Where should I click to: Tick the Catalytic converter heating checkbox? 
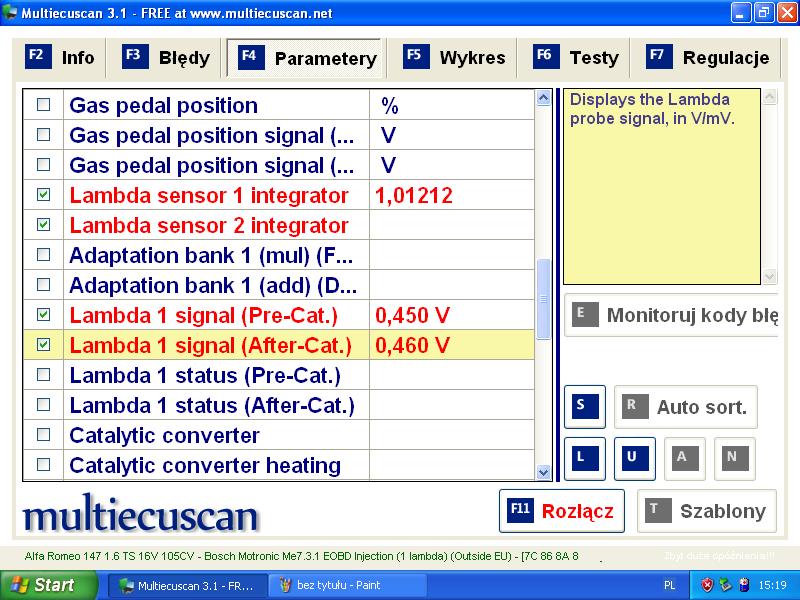coord(43,465)
